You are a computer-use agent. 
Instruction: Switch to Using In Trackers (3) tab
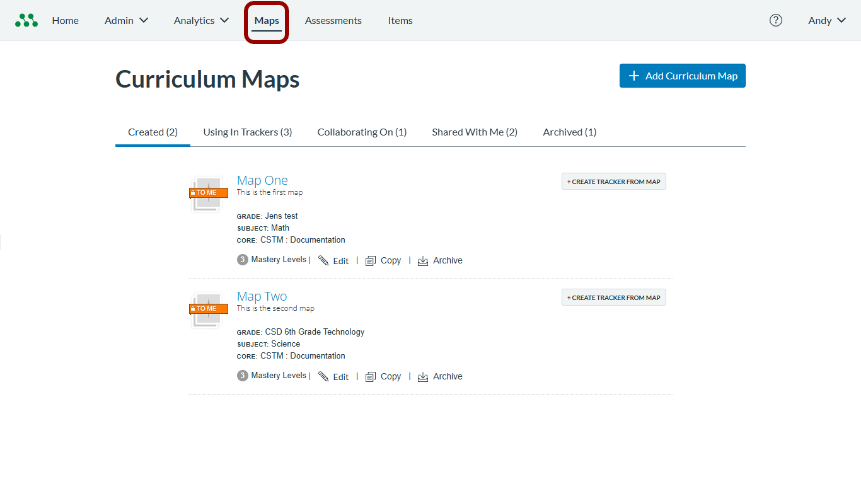(248, 132)
